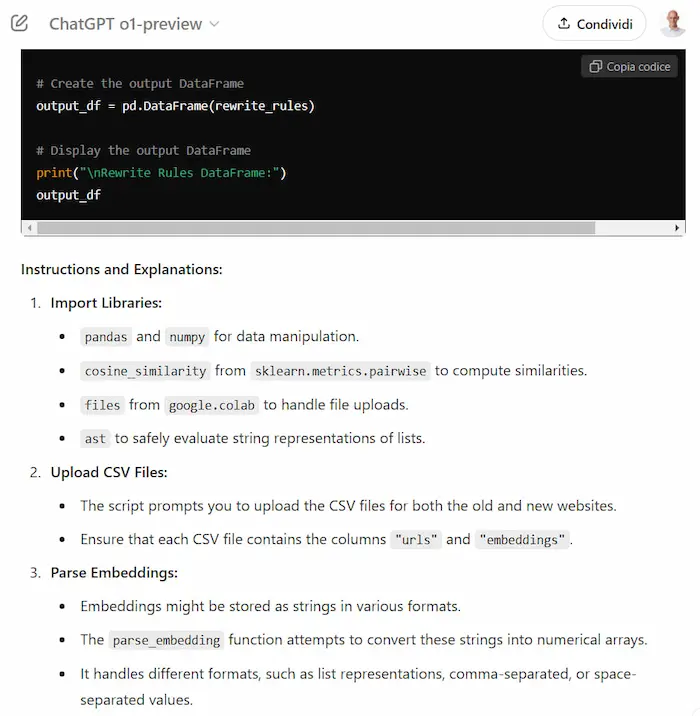Image resolution: width=700 pixels, height=716 pixels.
Task: Copy code with the Copia codice button
Action: point(629,67)
